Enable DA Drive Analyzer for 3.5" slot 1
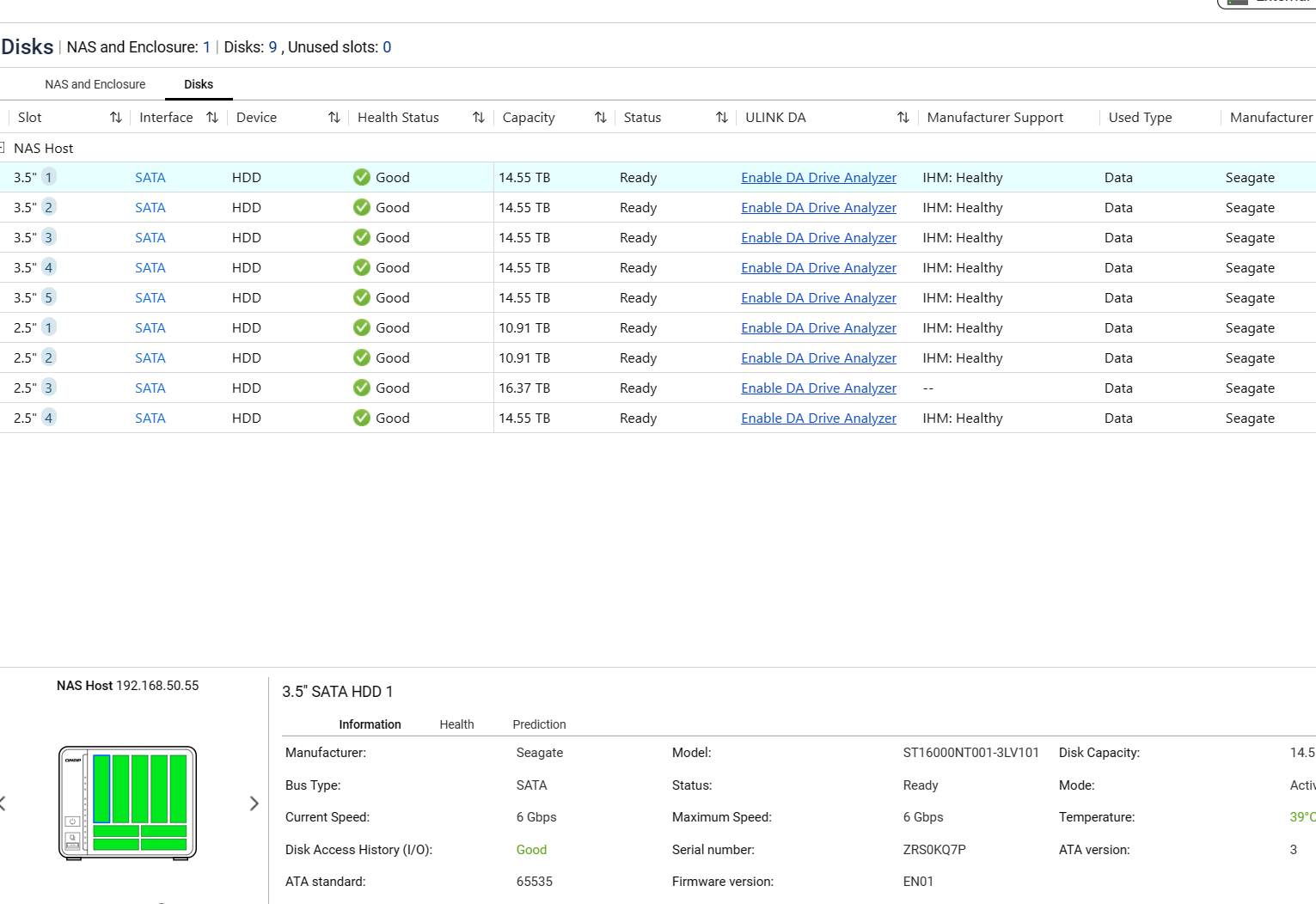This screenshot has height=904, width=1316. click(818, 178)
